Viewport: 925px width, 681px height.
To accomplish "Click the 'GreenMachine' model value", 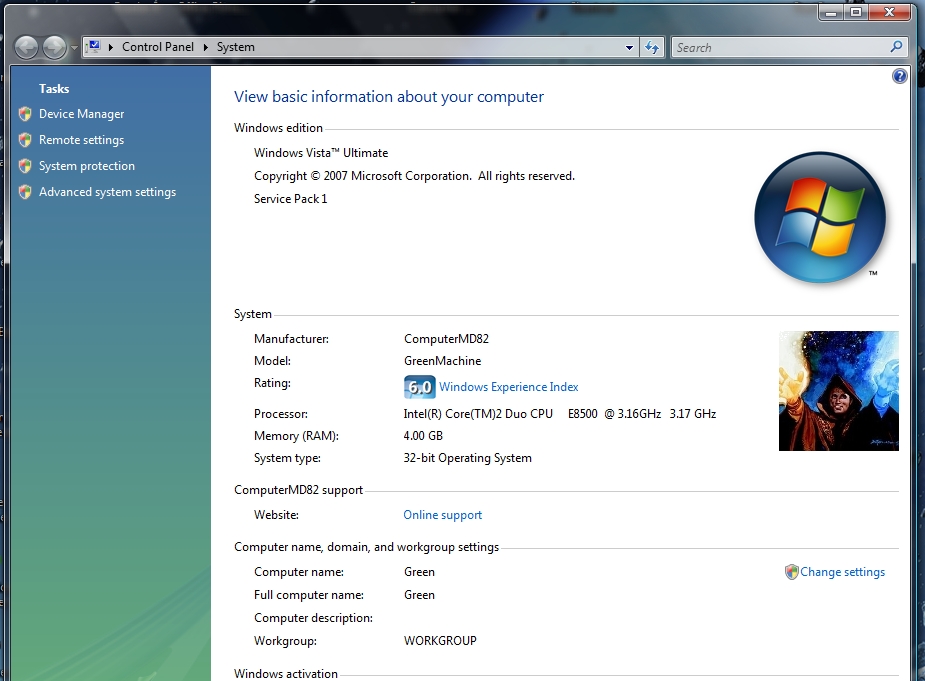I will (x=442, y=361).
